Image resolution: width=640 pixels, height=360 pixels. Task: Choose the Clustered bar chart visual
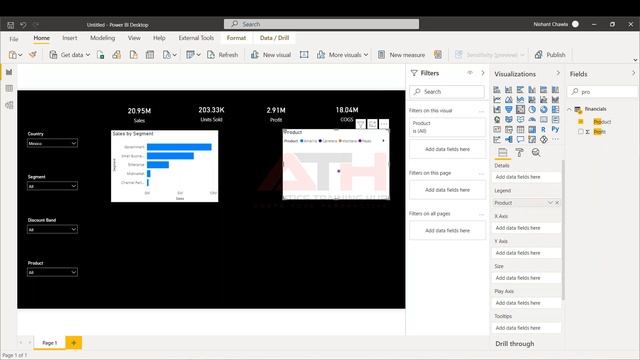[520, 89]
